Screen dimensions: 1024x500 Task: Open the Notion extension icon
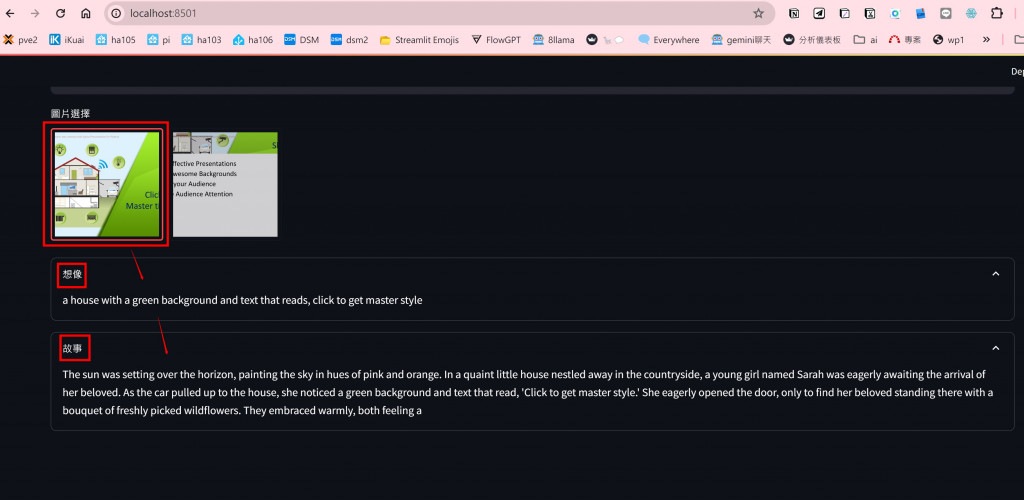pyautogui.click(x=794, y=13)
